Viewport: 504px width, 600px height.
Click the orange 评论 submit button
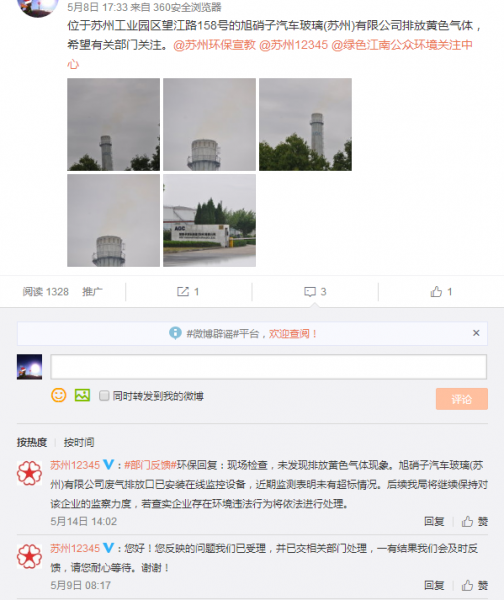click(462, 399)
